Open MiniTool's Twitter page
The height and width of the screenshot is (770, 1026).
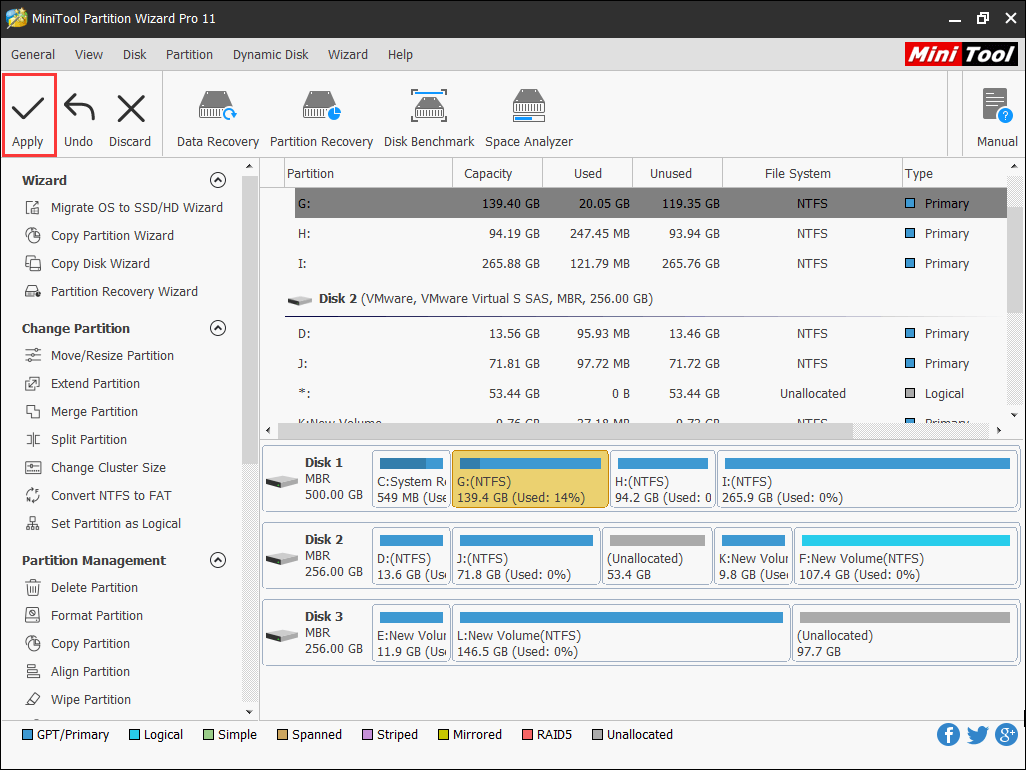coord(977,734)
